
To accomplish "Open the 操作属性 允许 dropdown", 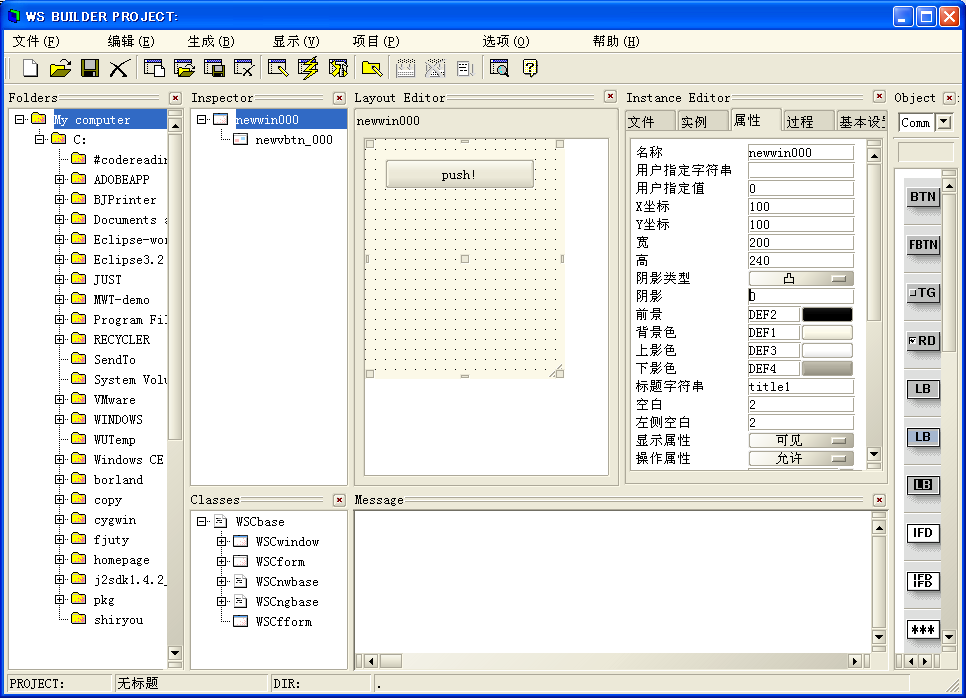I will tap(801, 458).
